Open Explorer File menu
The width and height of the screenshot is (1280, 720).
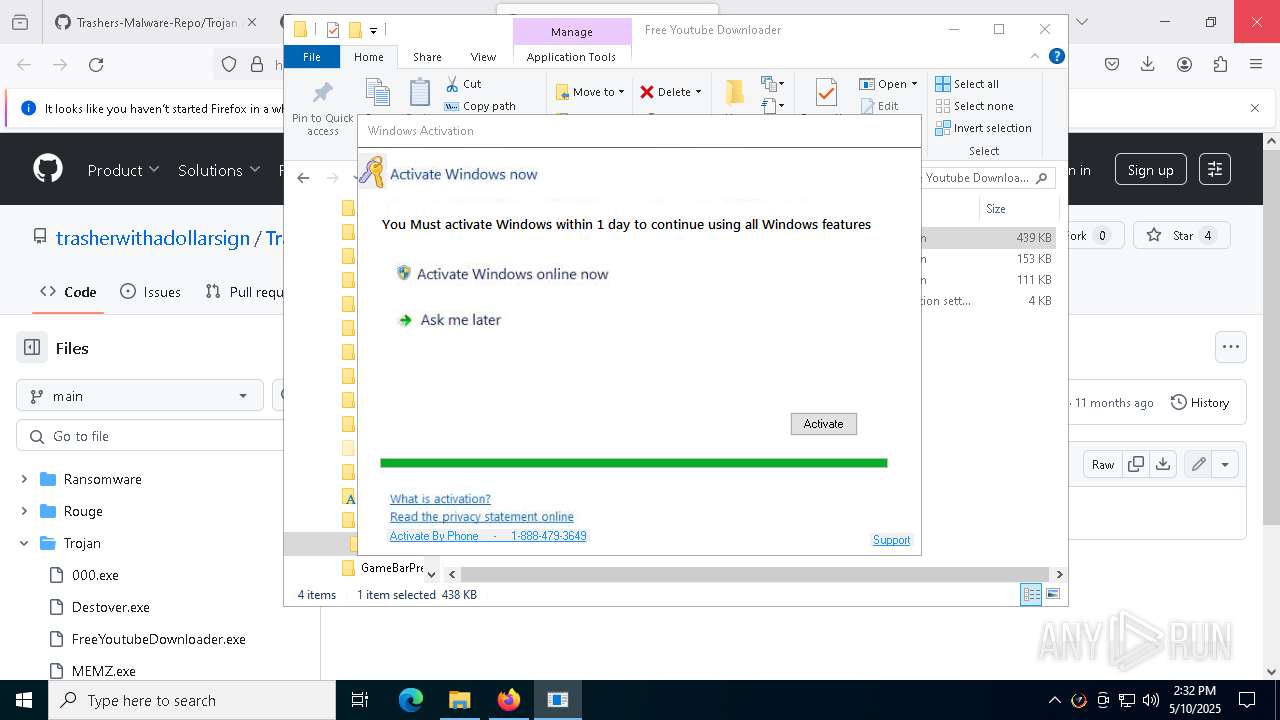(312, 57)
